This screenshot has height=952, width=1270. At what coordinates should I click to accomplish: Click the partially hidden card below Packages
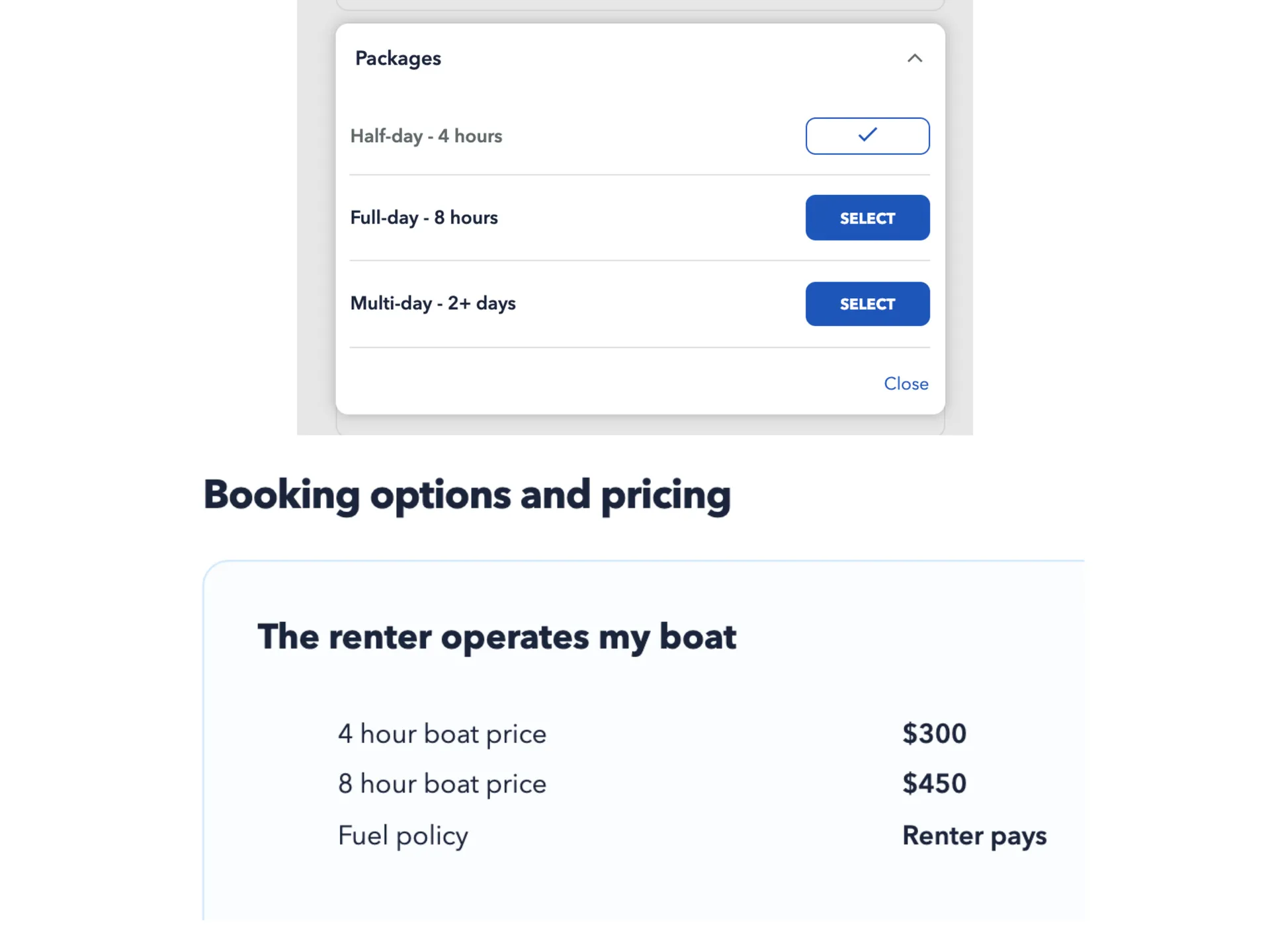coord(640,426)
